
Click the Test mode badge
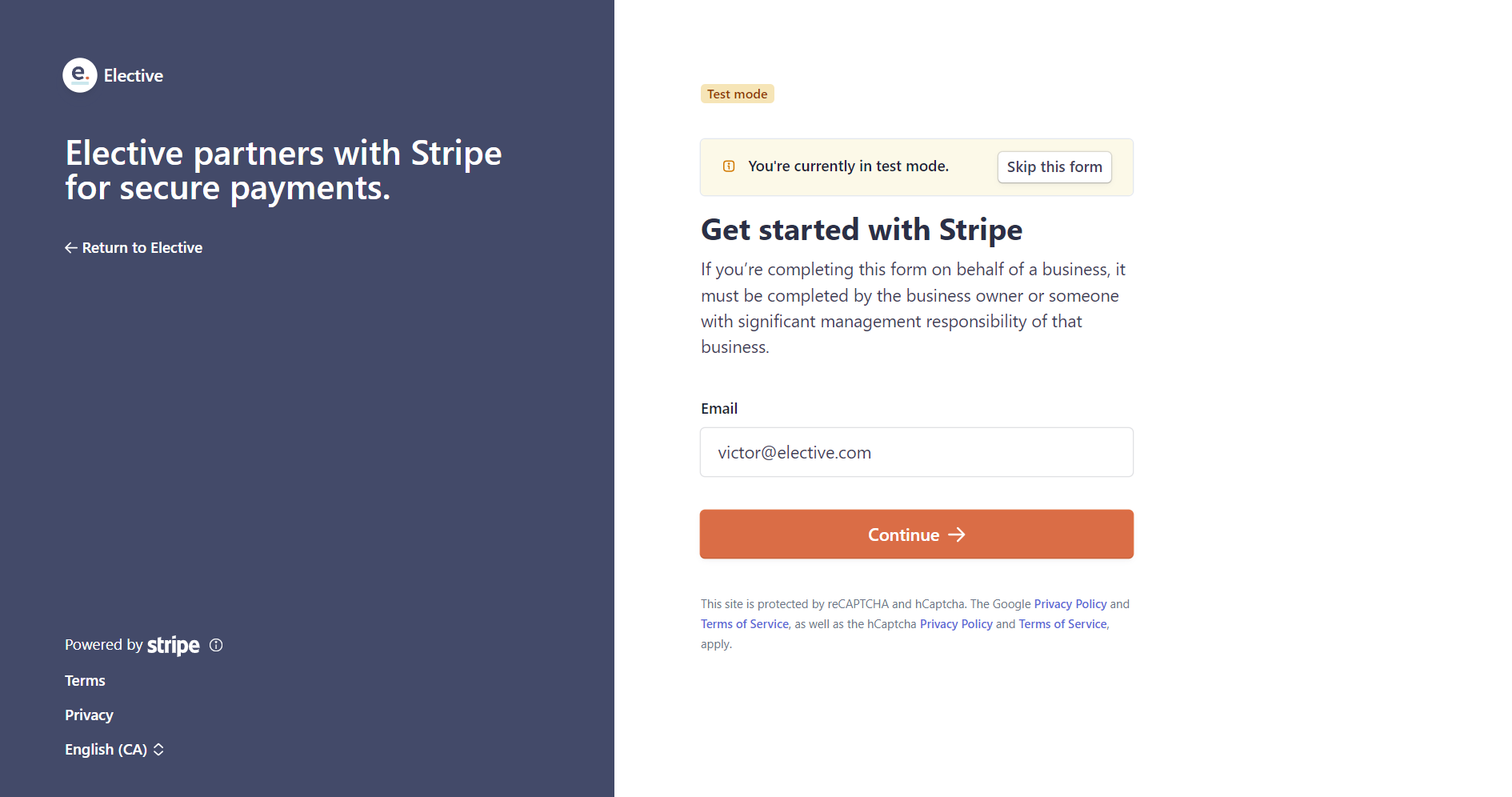[737, 94]
